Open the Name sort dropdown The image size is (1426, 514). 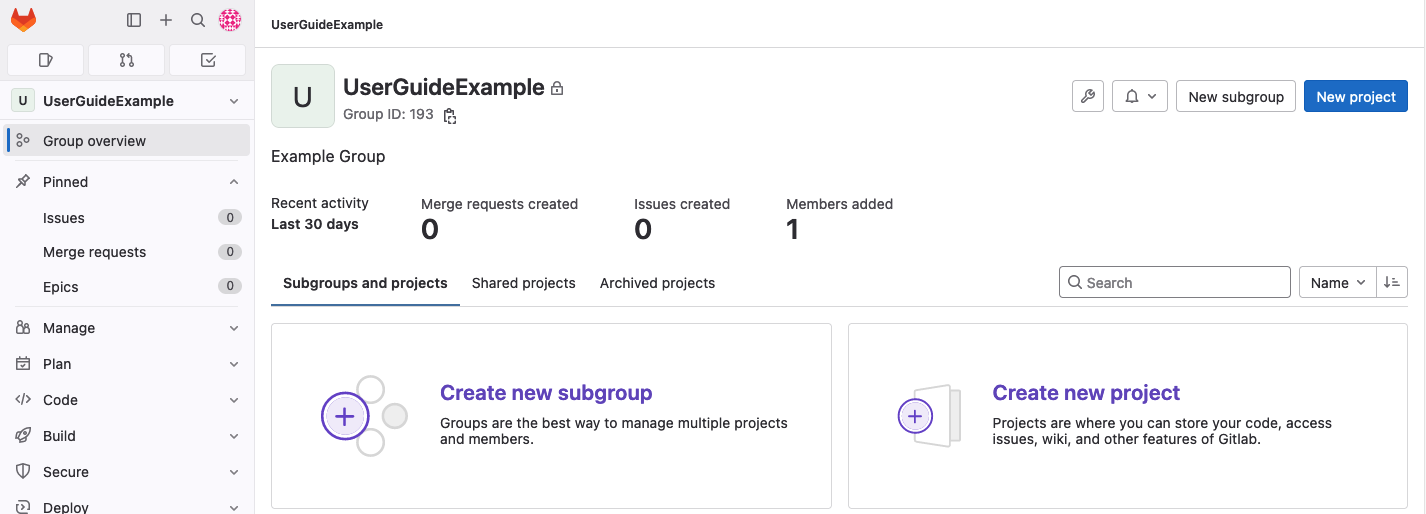coord(1338,283)
